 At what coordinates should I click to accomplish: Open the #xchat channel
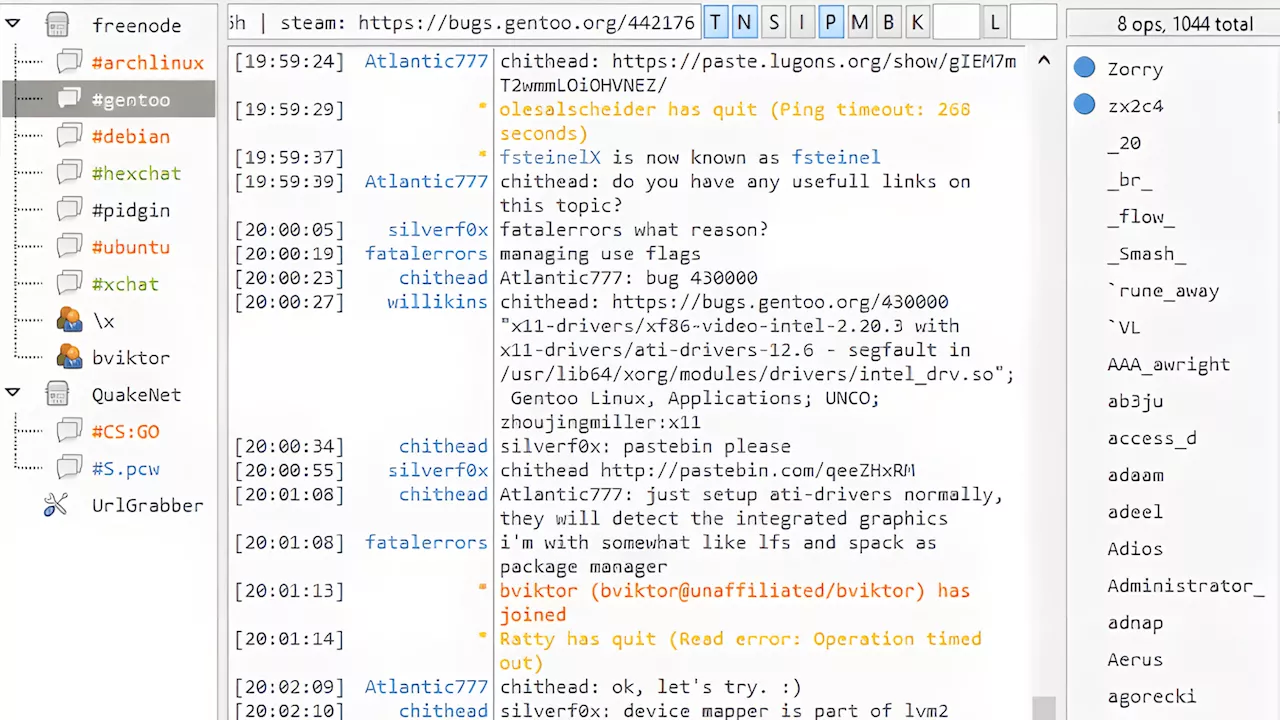tap(125, 284)
